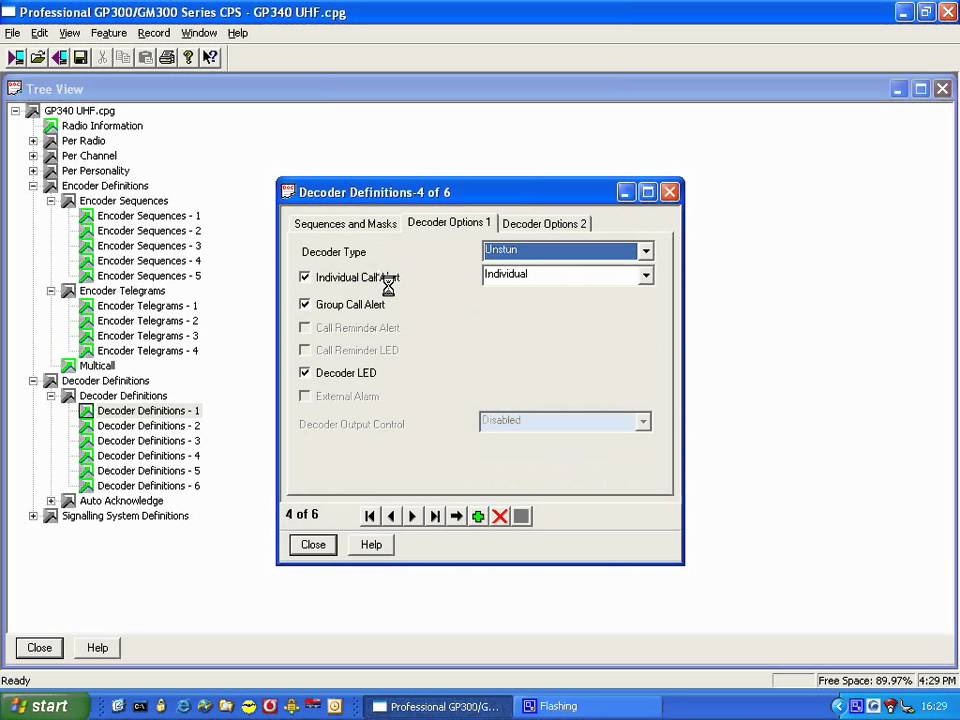Viewport: 960px width, 720px height.
Task: Click Professional GP300 taskbar button
Action: pyautogui.click(x=438, y=706)
